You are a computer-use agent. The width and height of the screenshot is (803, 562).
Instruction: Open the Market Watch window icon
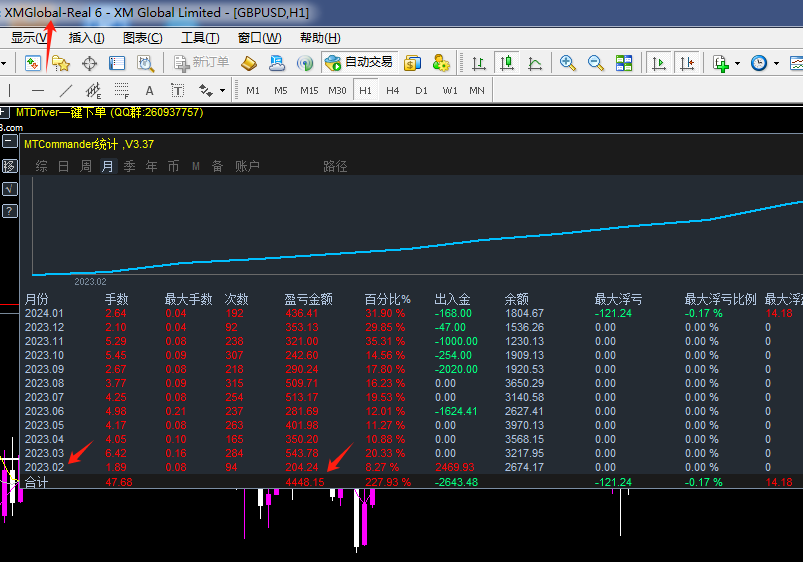pos(33,63)
